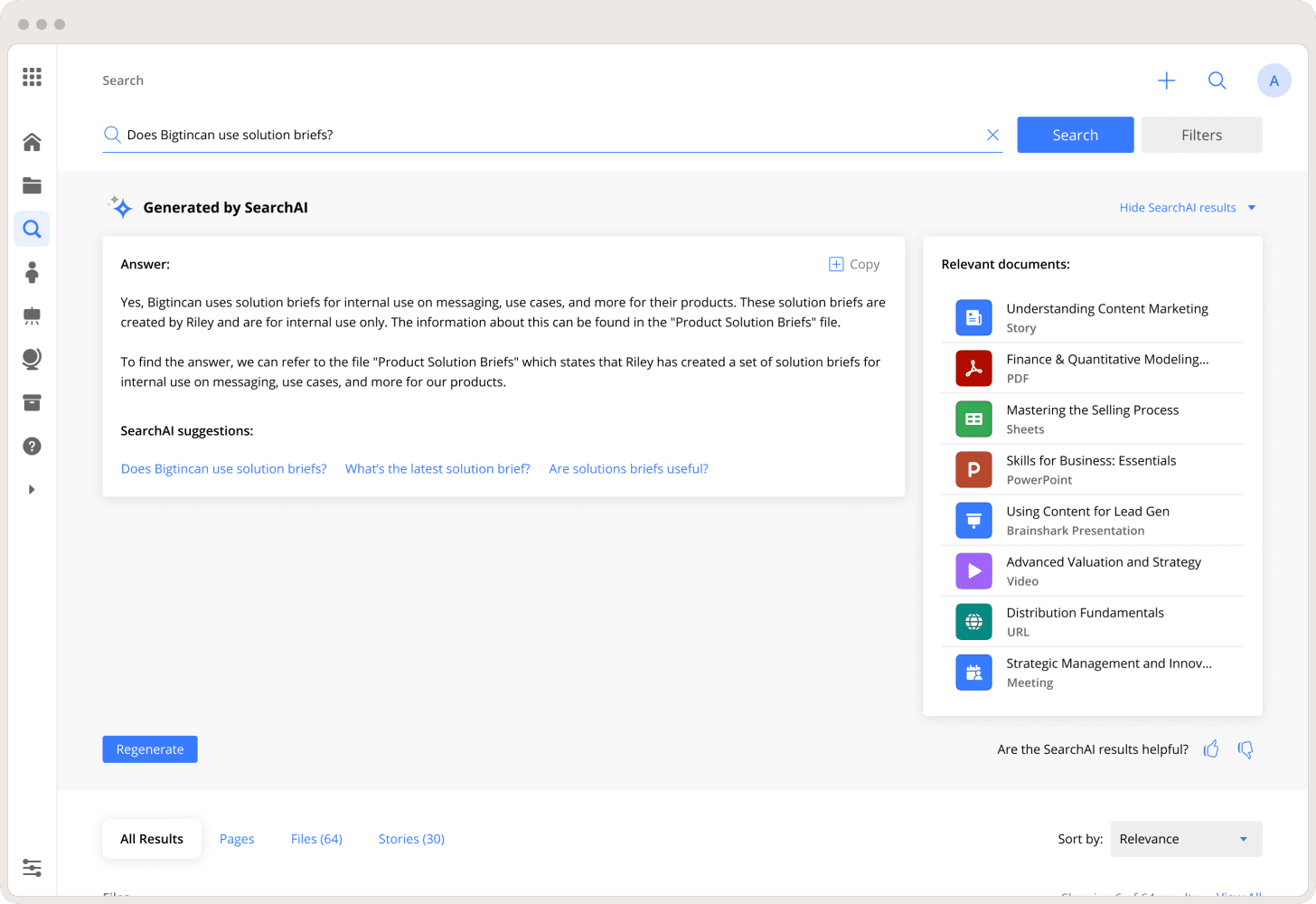Select Finance & Quantitative Modeling title text
This screenshot has height=904, width=1316.
(x=1107, y=359)
